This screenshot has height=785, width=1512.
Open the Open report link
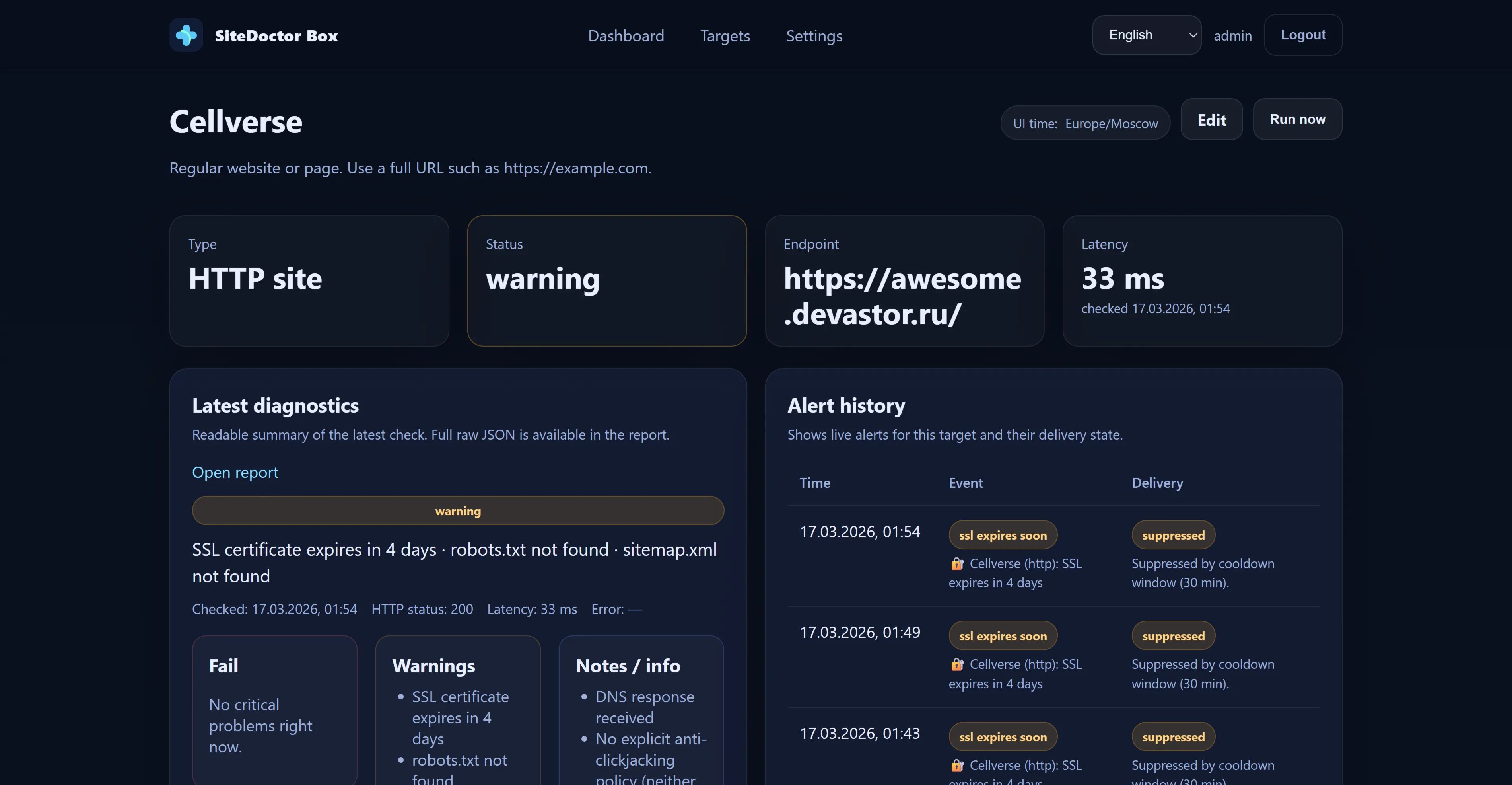[235, 473]
